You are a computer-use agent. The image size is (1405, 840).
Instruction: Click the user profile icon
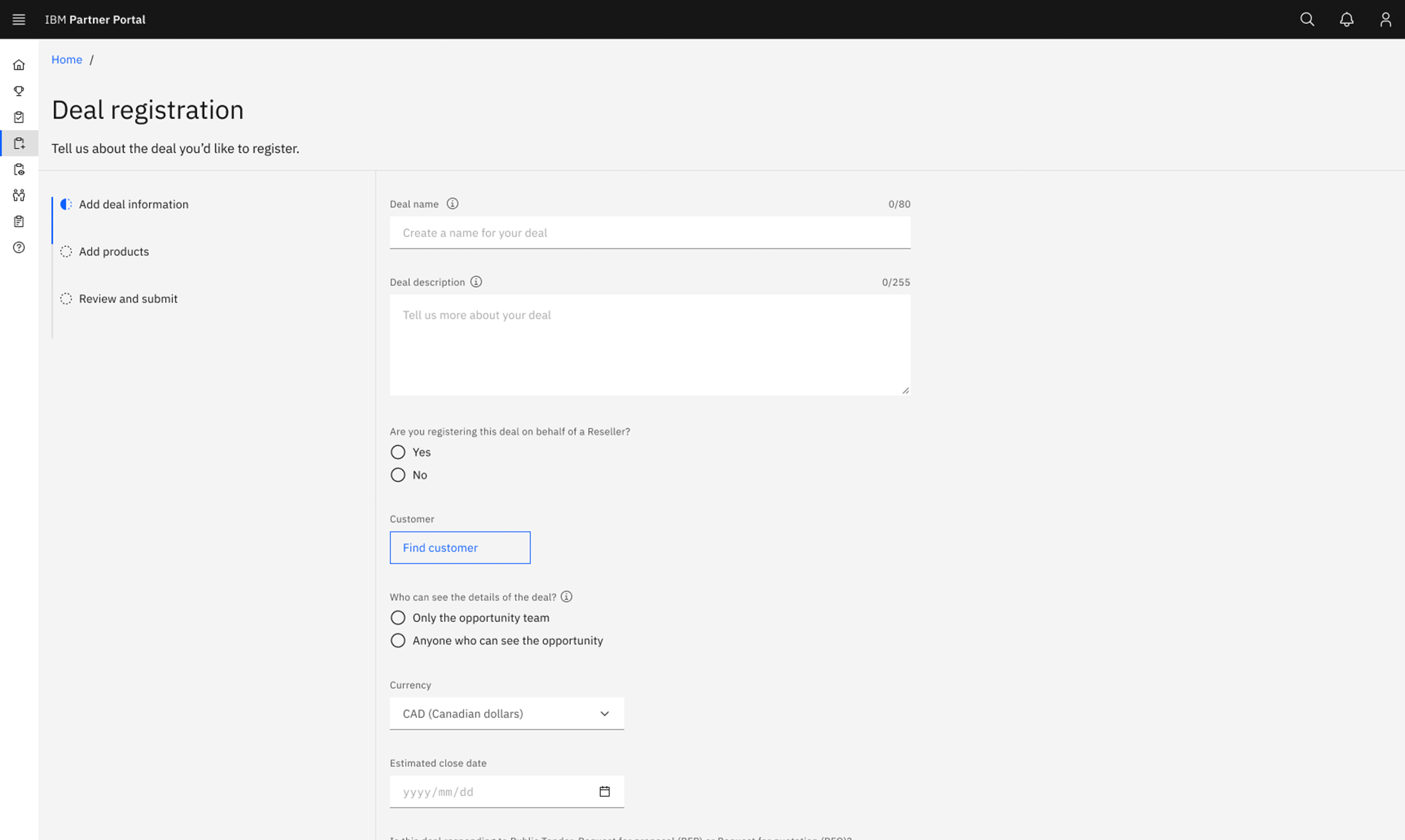tap(1386, 18)
